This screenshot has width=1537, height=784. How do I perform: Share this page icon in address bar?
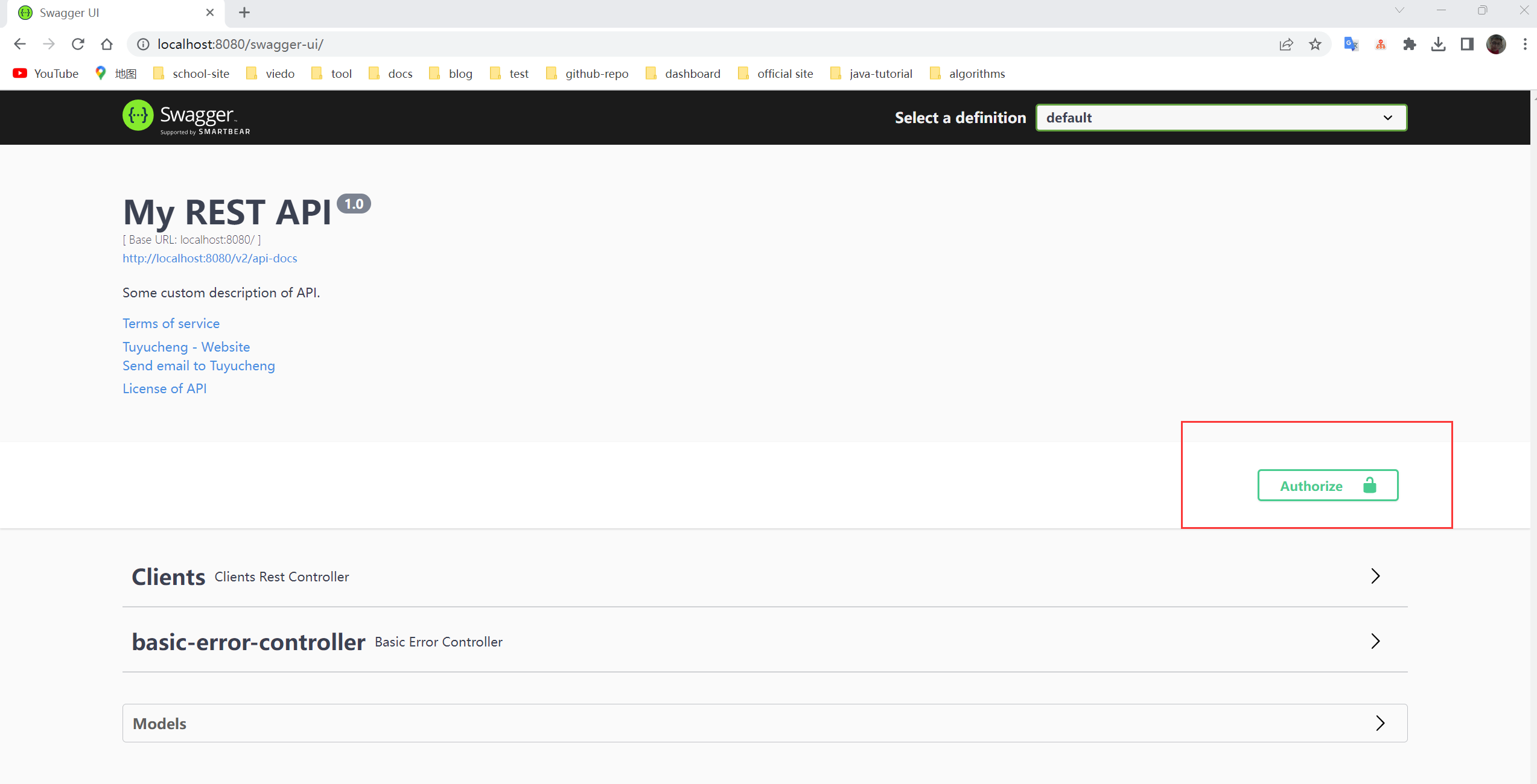click(1286, 44)
